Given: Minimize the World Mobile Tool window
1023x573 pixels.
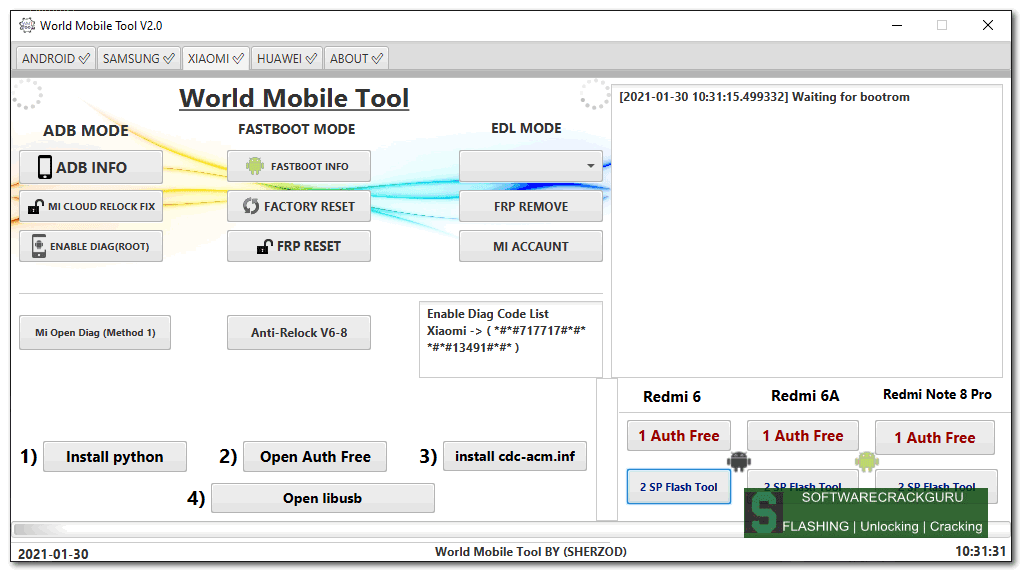Looking at the screenshot, I should point(897,25).
